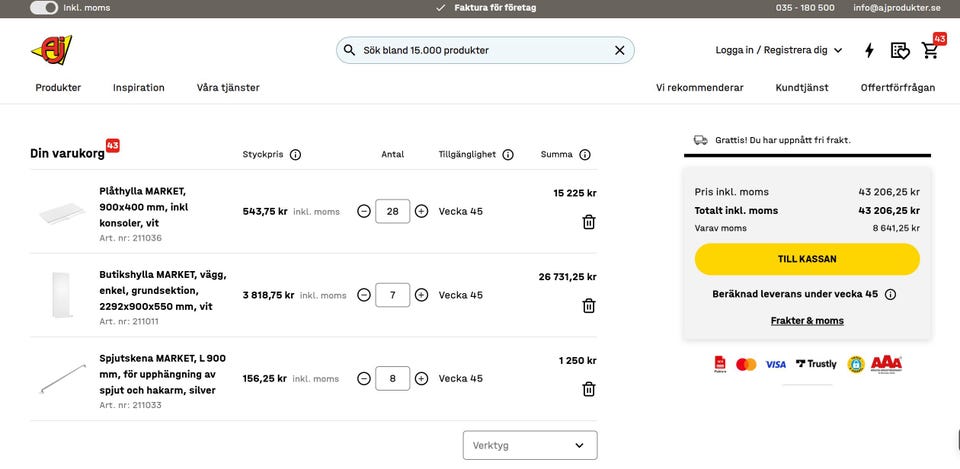The image size is (960, 469).
Task: Open Frakter & moms link
Action: (807, 321)
